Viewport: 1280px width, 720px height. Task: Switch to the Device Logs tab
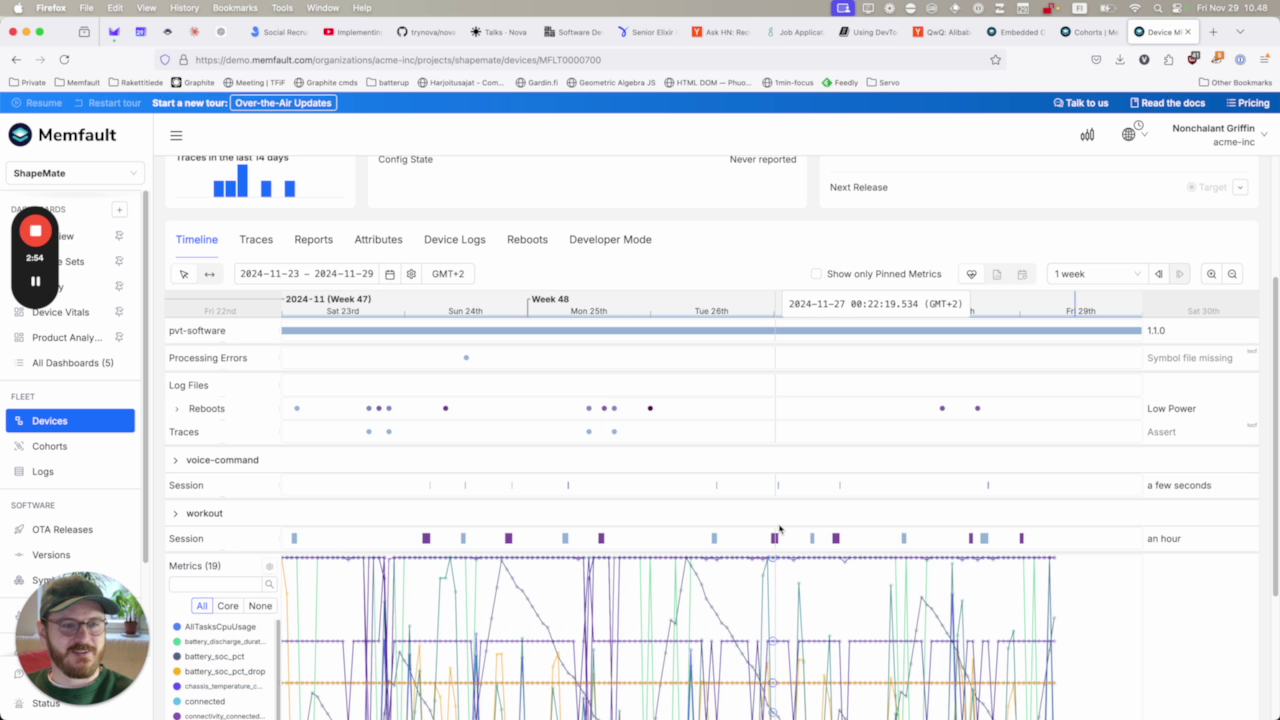tap(454, 240)
